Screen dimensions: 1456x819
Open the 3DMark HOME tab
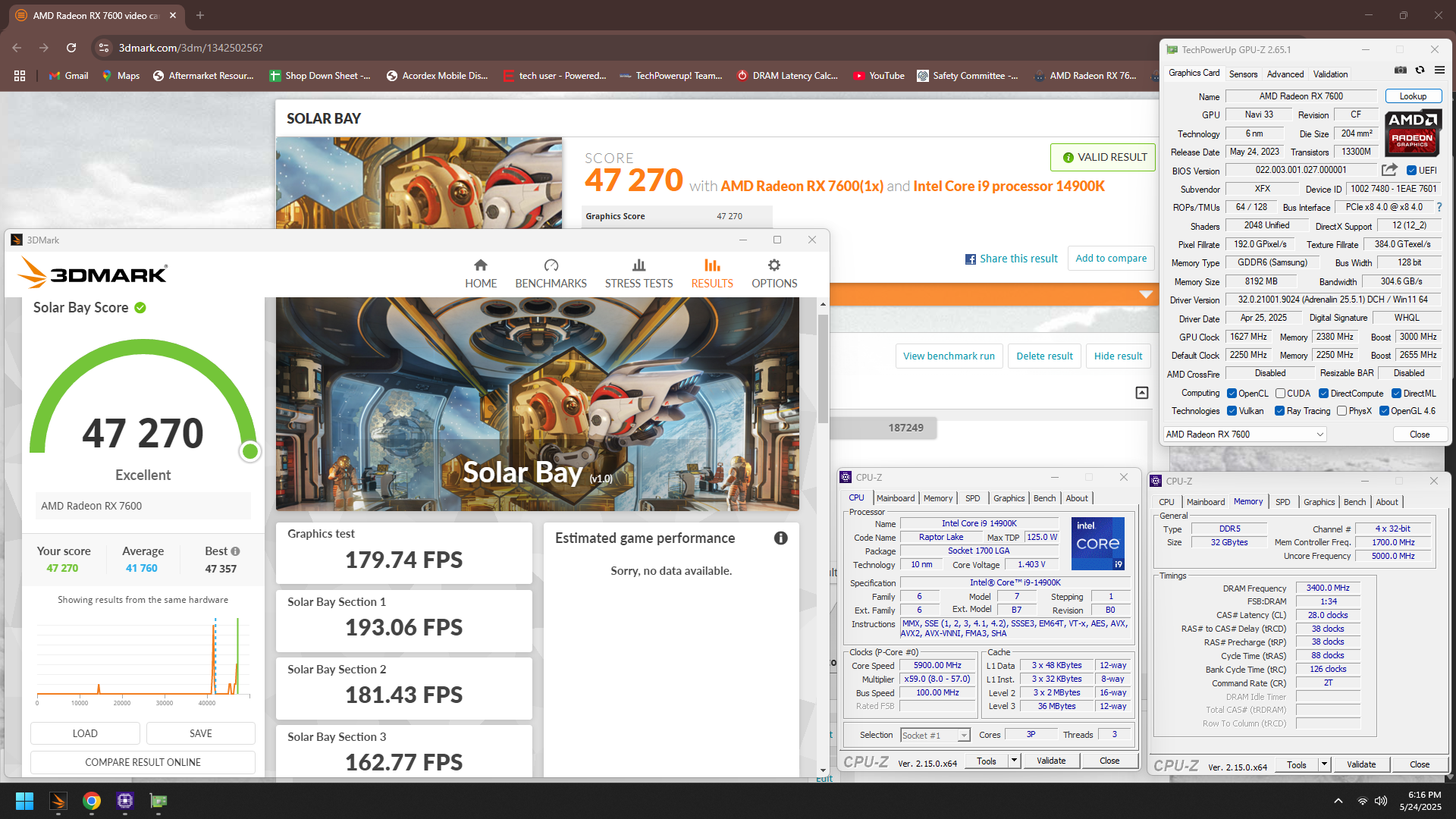point(481,274)
